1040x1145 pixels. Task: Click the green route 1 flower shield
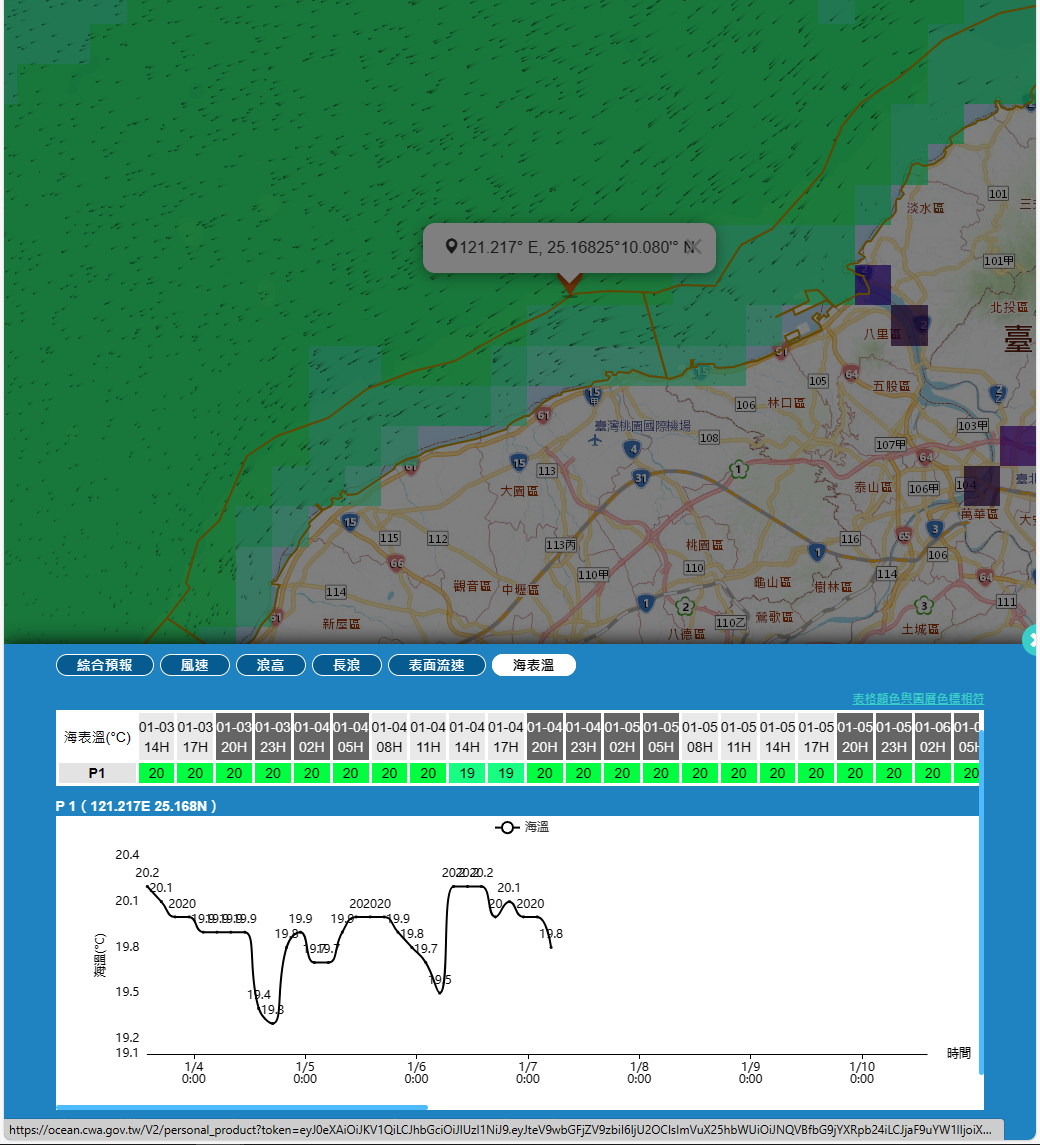click(x=738, y=468)
